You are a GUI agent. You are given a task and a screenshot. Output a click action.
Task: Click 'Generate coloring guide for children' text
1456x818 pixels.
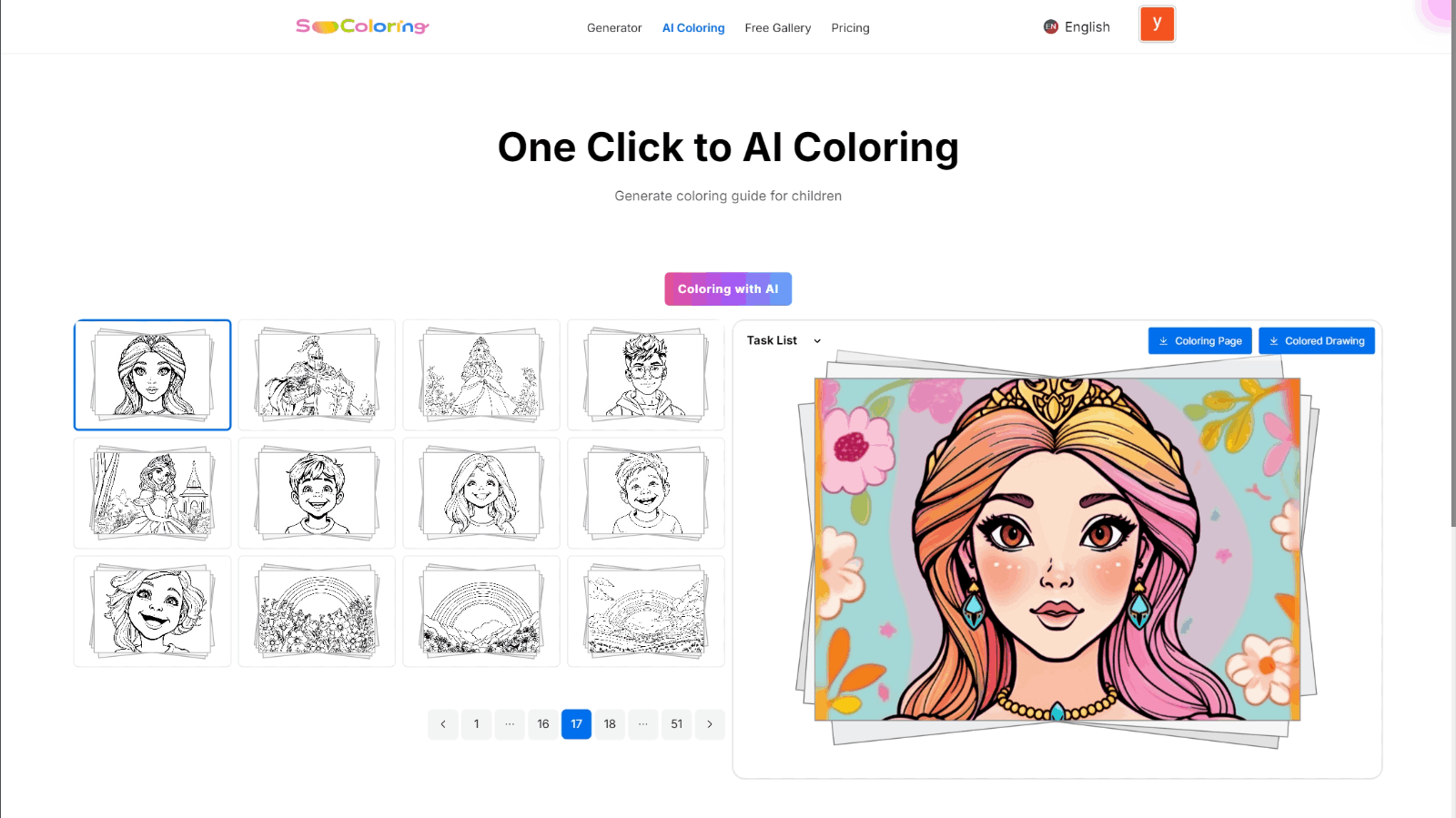tap(728, 196)
